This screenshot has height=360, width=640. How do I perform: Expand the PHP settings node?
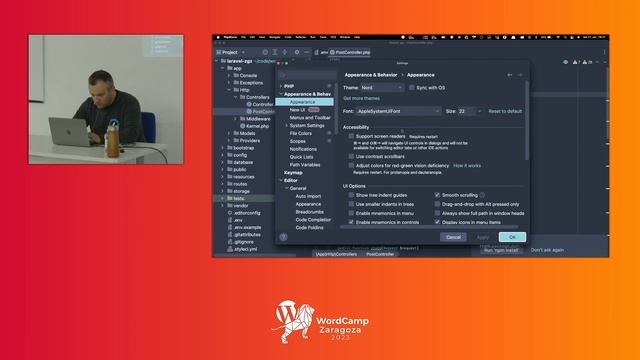click(x=281, y=86)
